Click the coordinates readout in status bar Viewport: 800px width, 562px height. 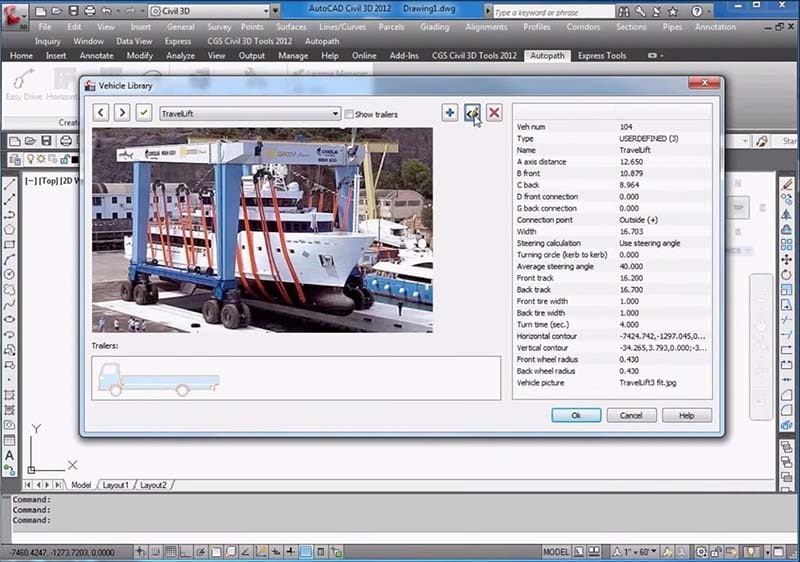coord(62,552)
